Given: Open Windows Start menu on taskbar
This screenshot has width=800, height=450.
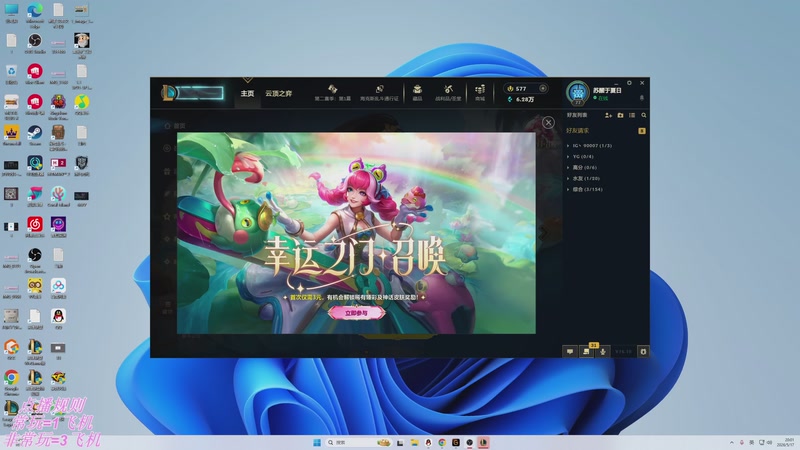Looking at the screenshot, I should [316, 442].
